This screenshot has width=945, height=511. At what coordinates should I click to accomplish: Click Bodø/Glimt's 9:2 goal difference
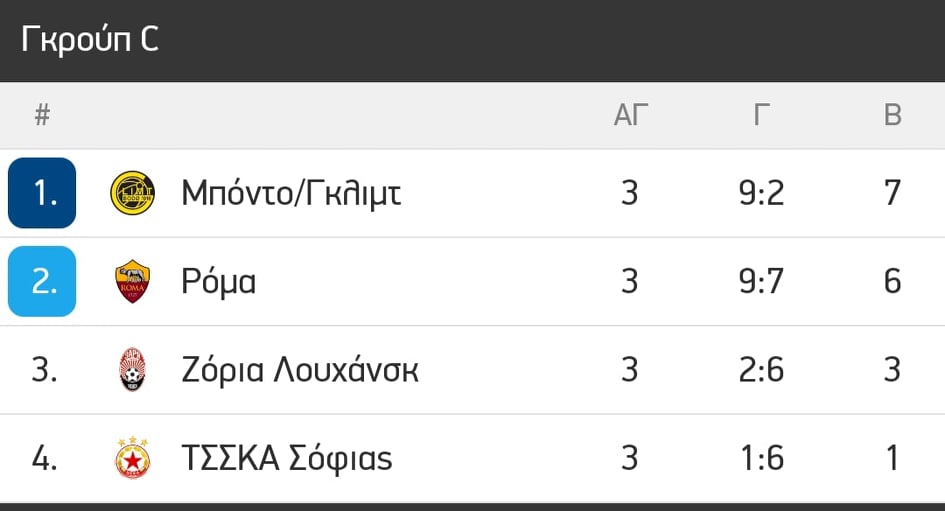[x=762, y=193]
